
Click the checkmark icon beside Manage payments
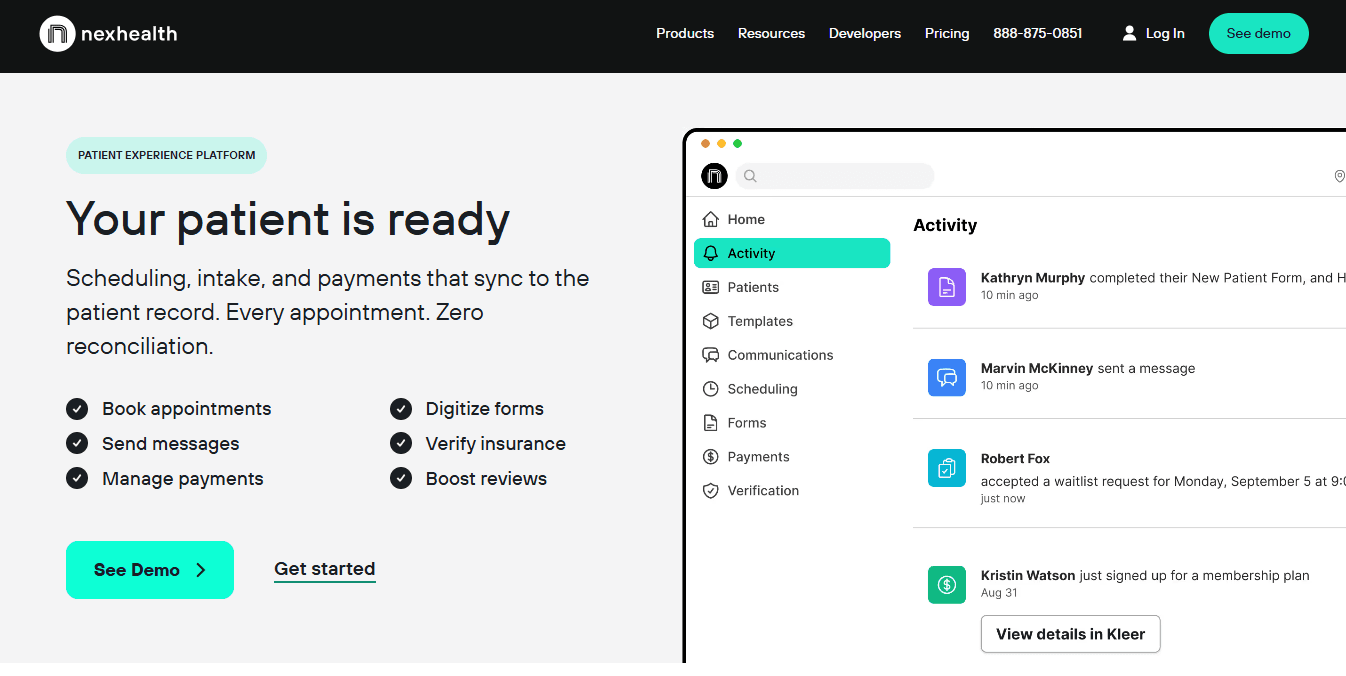pyautogui.click(x=77, y=478)
